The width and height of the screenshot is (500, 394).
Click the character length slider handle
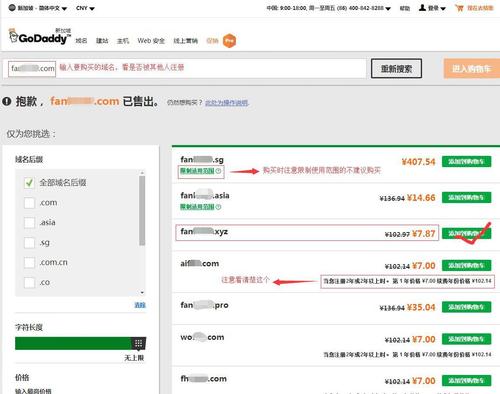point(139,343)
